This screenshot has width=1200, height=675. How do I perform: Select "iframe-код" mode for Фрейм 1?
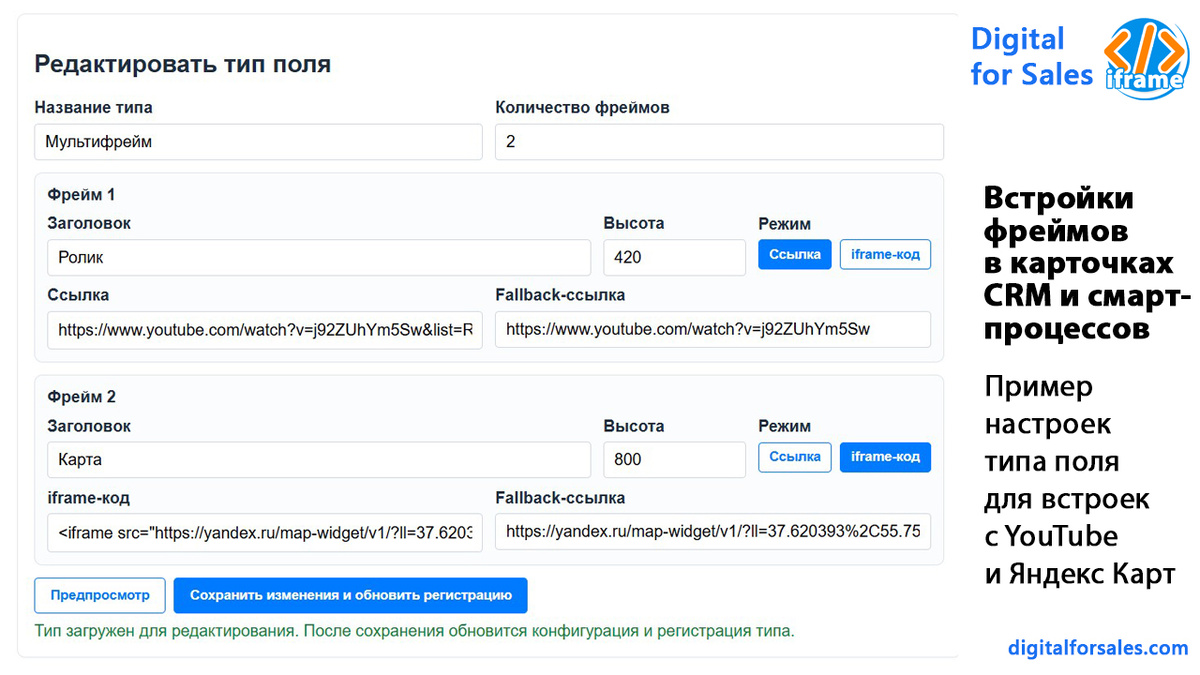885,254
